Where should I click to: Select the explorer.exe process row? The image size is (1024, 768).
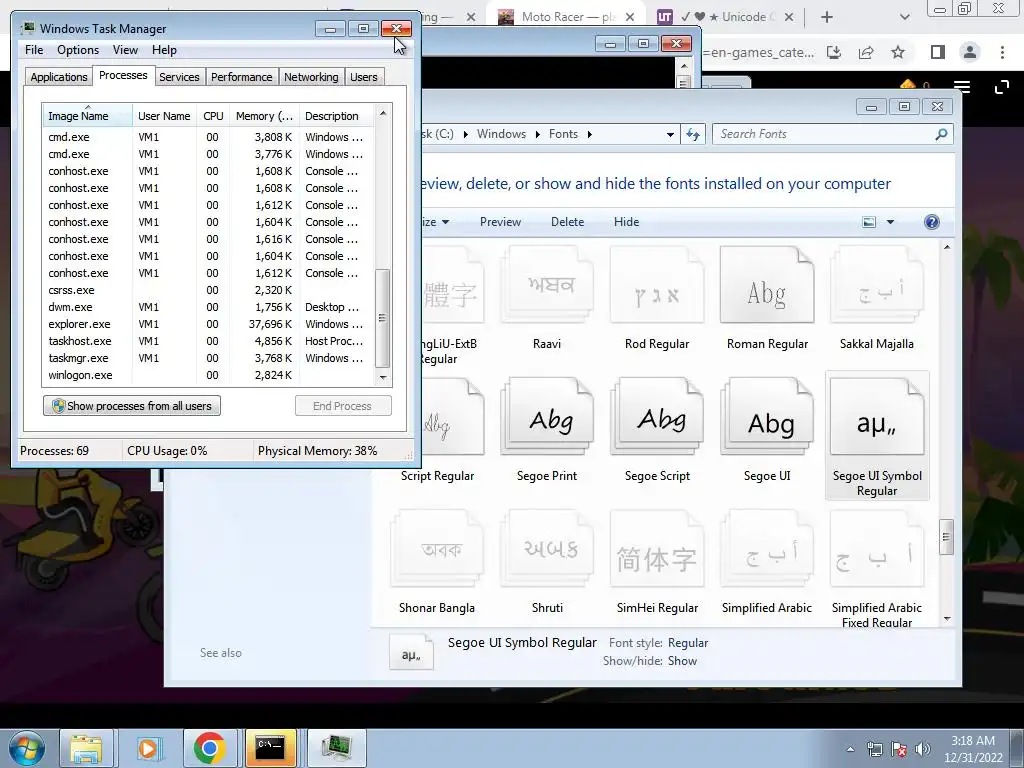(x=208, y=324)
